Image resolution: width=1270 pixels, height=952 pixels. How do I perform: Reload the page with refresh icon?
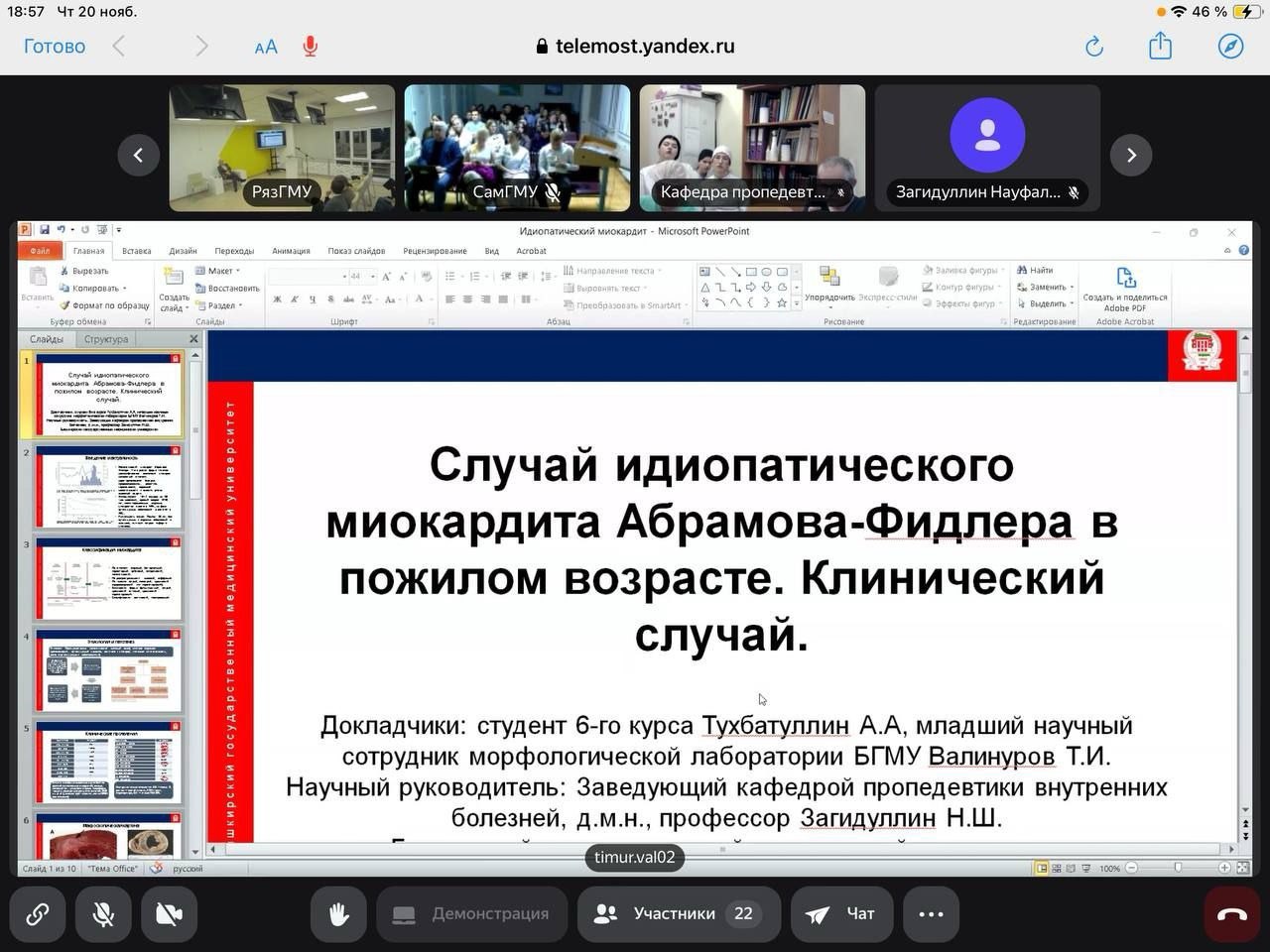click(1093, 46)
